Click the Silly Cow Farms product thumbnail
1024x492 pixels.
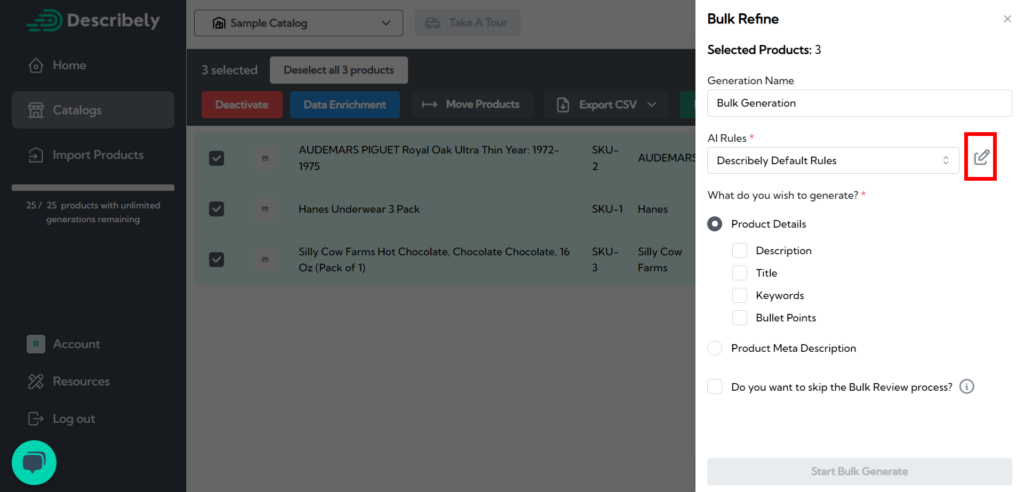click(265, 260)
